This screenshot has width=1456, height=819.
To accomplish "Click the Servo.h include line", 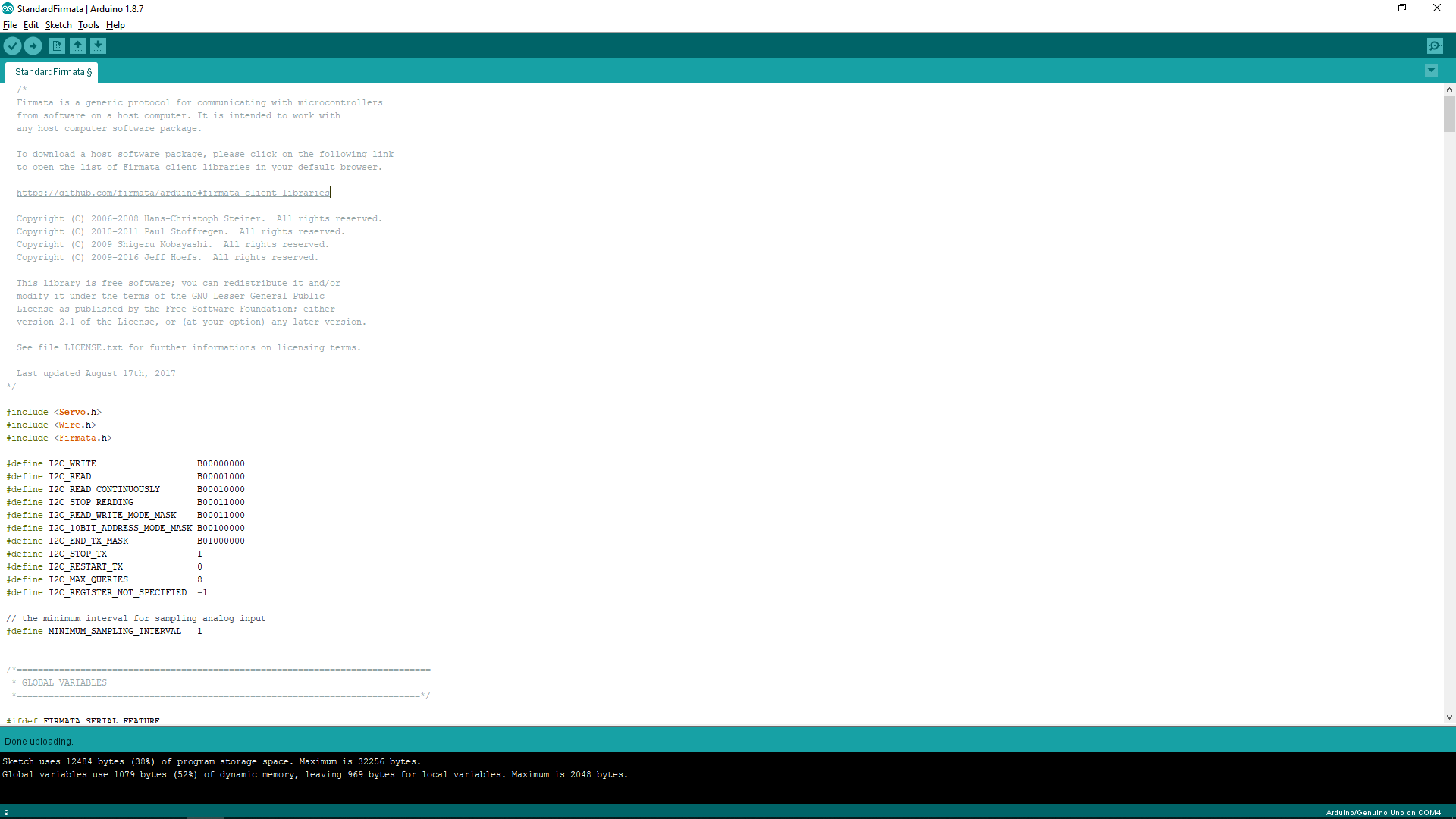I will pyautogui.click(x=54, y=413).
